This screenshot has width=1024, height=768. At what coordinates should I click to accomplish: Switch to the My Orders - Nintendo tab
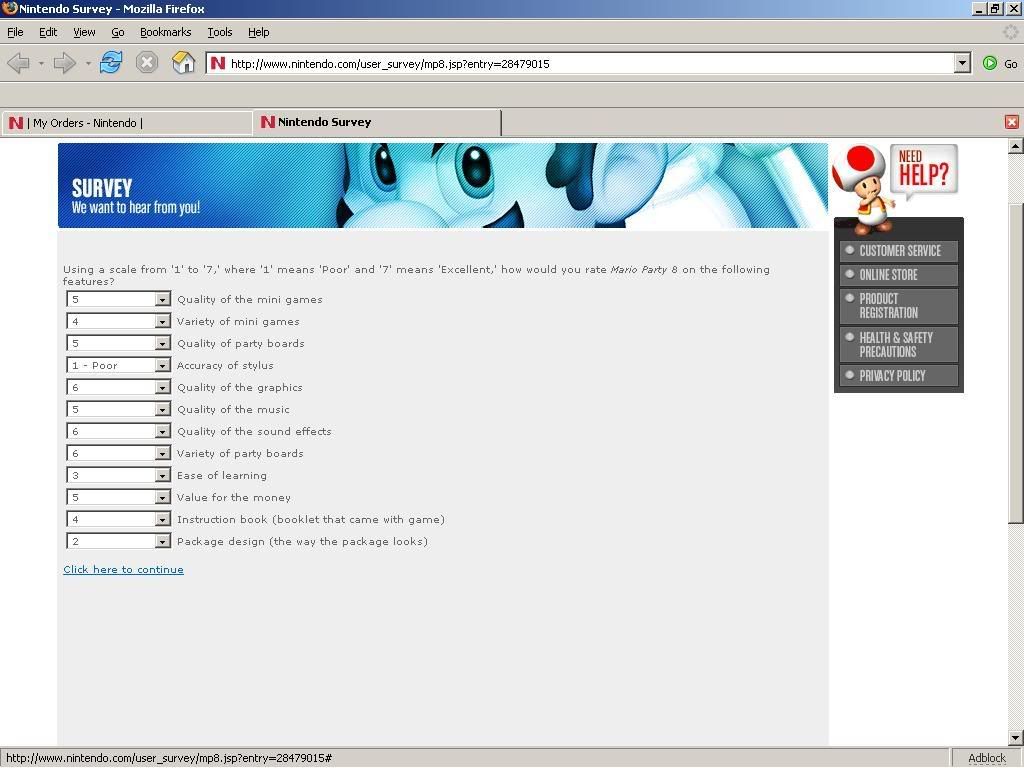(127, 123)
